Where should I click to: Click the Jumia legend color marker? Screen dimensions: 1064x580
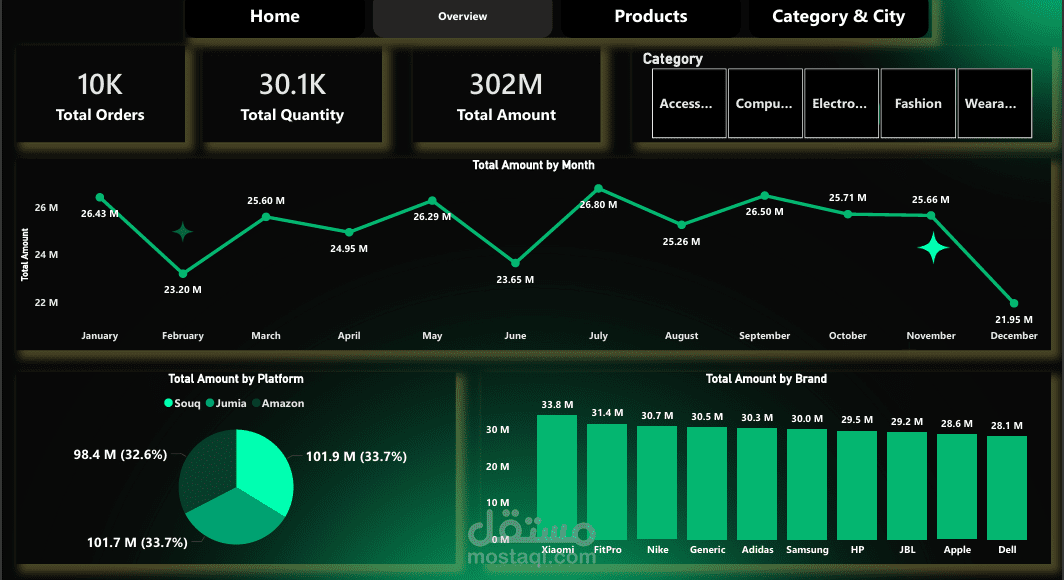tap(210, 403)
